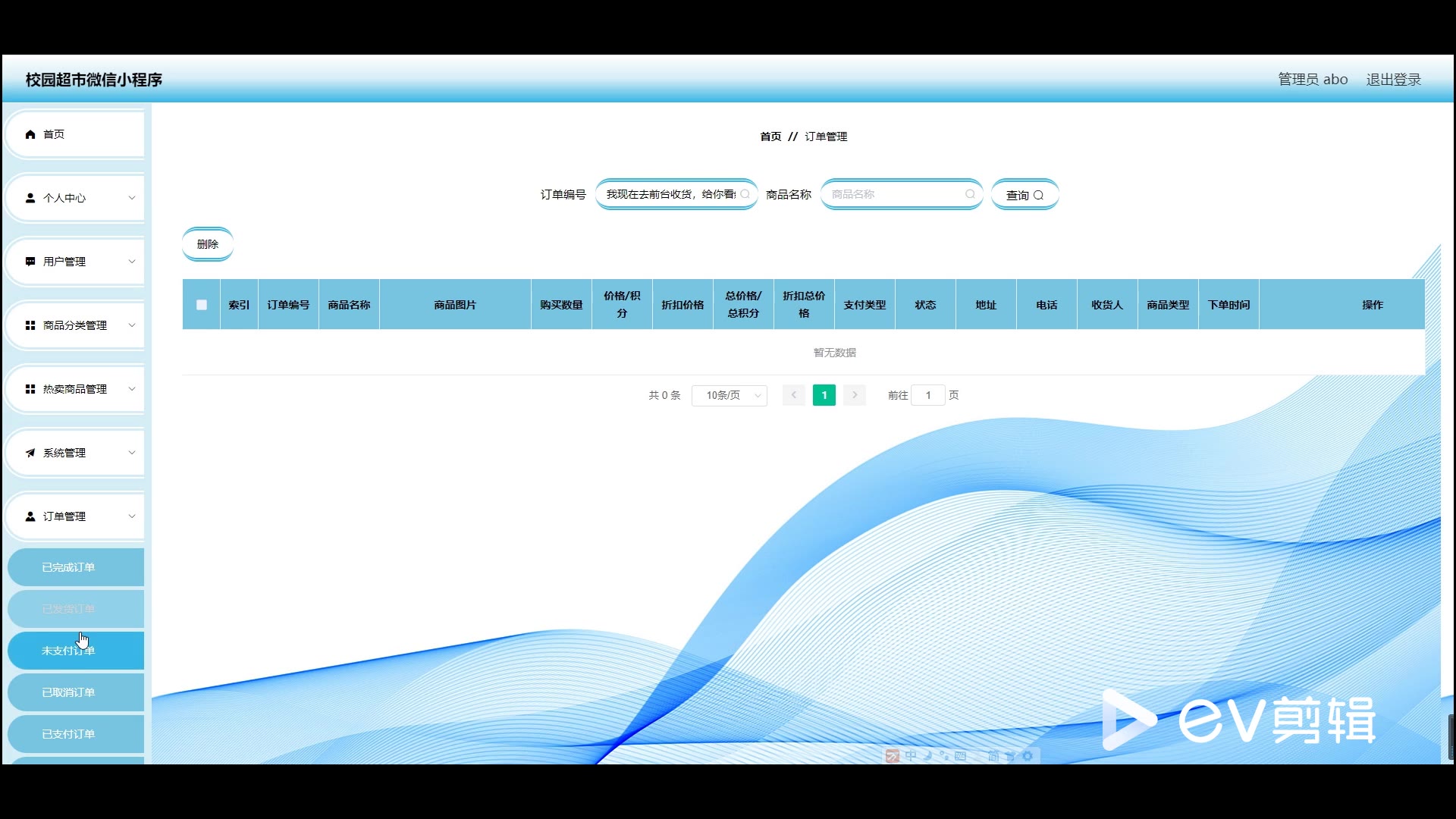Expand the 系统管理 chevron arrow

pos(132,453)
